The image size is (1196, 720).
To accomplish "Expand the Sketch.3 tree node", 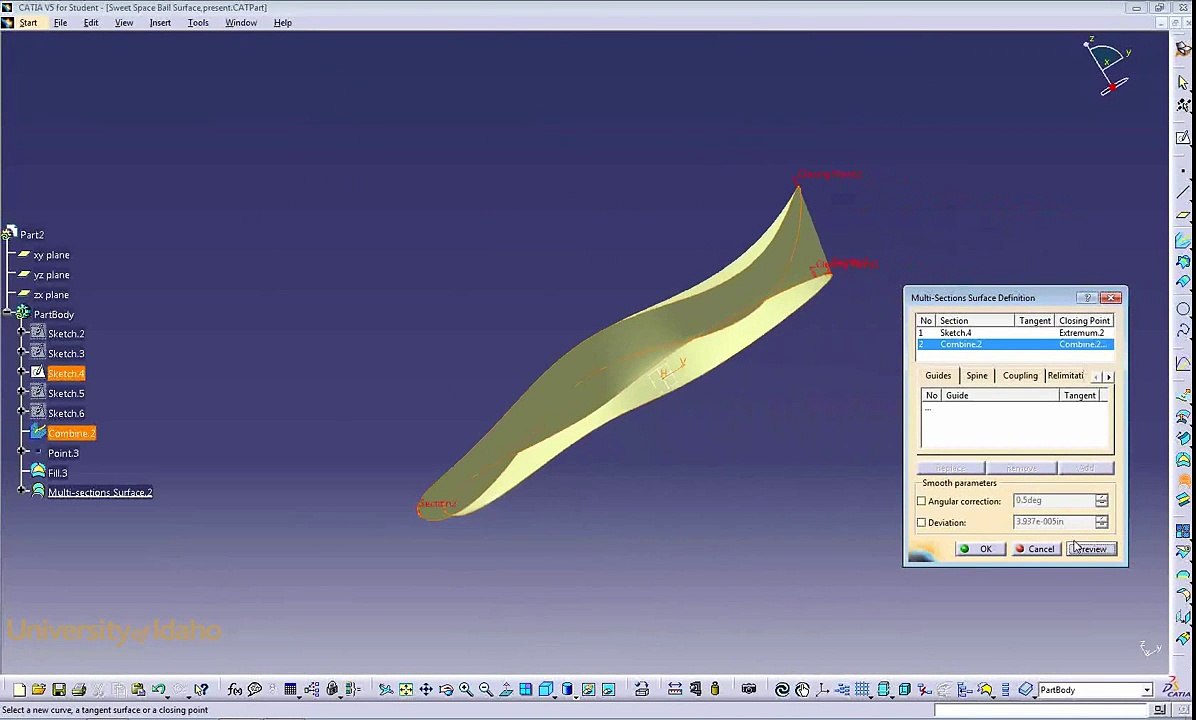I will (22, 353).
